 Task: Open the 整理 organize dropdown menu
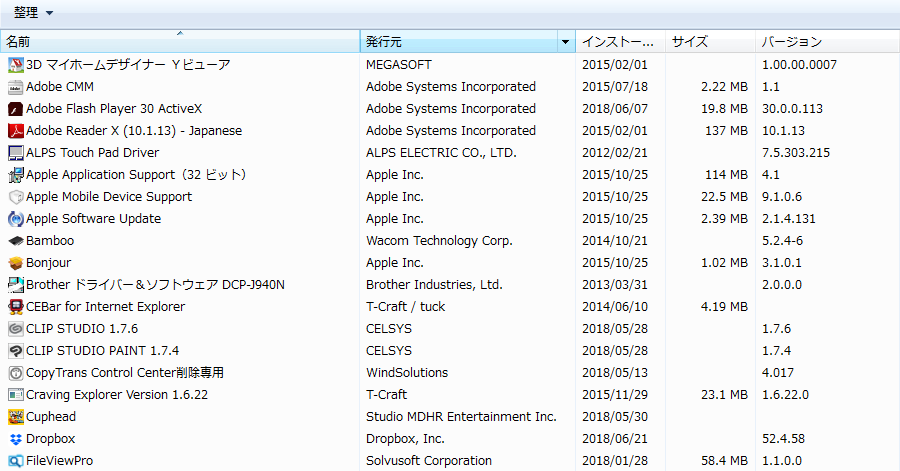point(33,12)
